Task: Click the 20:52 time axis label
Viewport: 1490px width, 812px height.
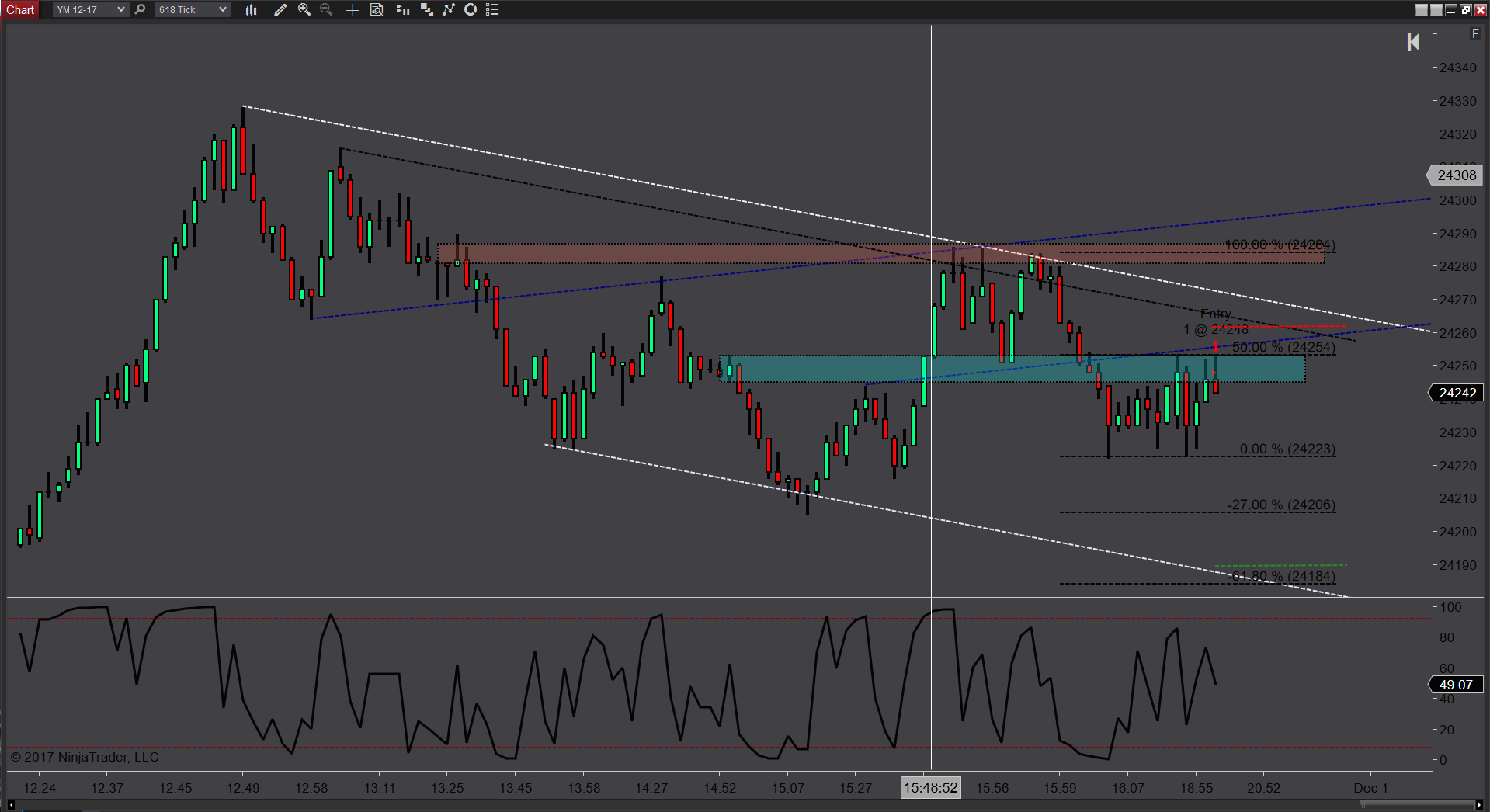Action: click(1263, 789)
